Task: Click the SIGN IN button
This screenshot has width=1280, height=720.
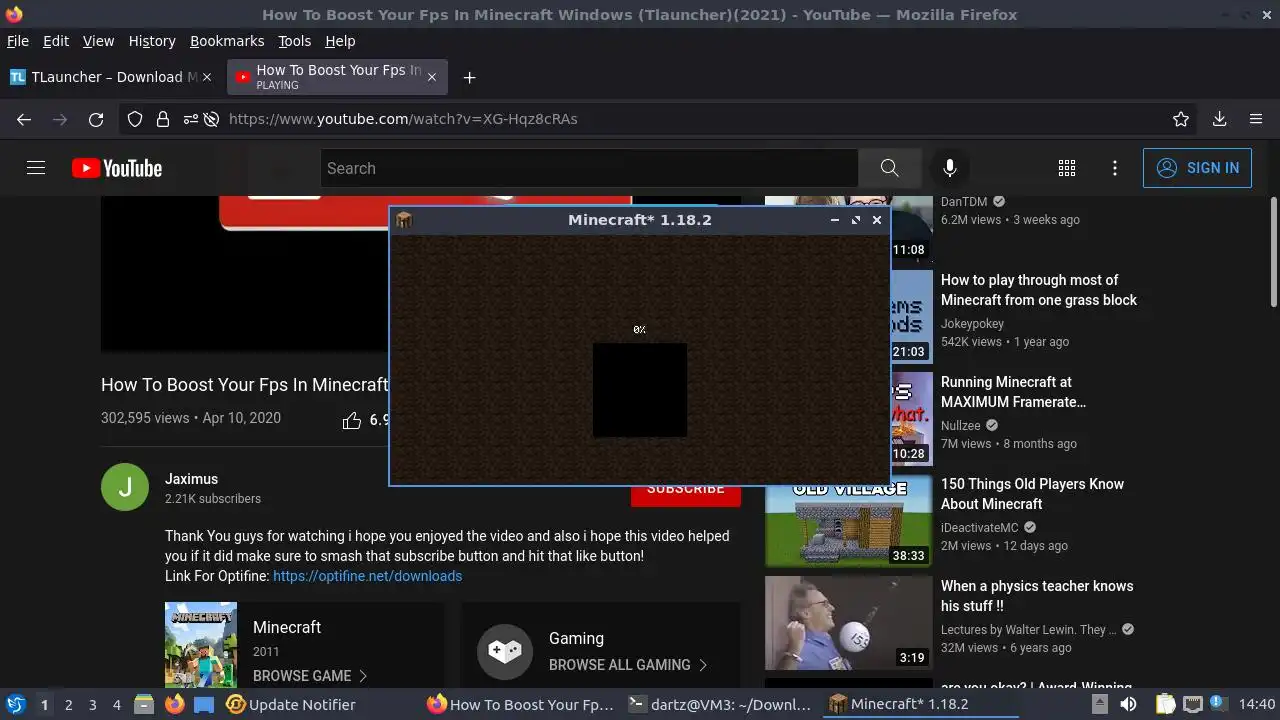Action: tap(1197, 168)
